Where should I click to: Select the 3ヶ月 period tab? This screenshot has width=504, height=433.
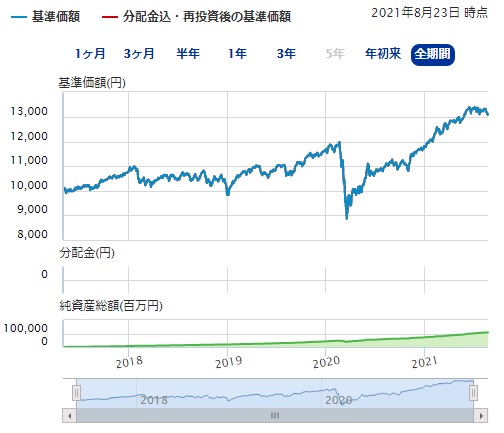(x=139, y=54)
